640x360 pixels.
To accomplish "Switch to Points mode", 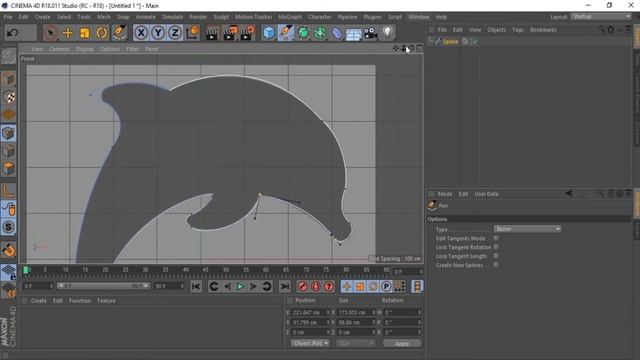I will pos(8,133).
